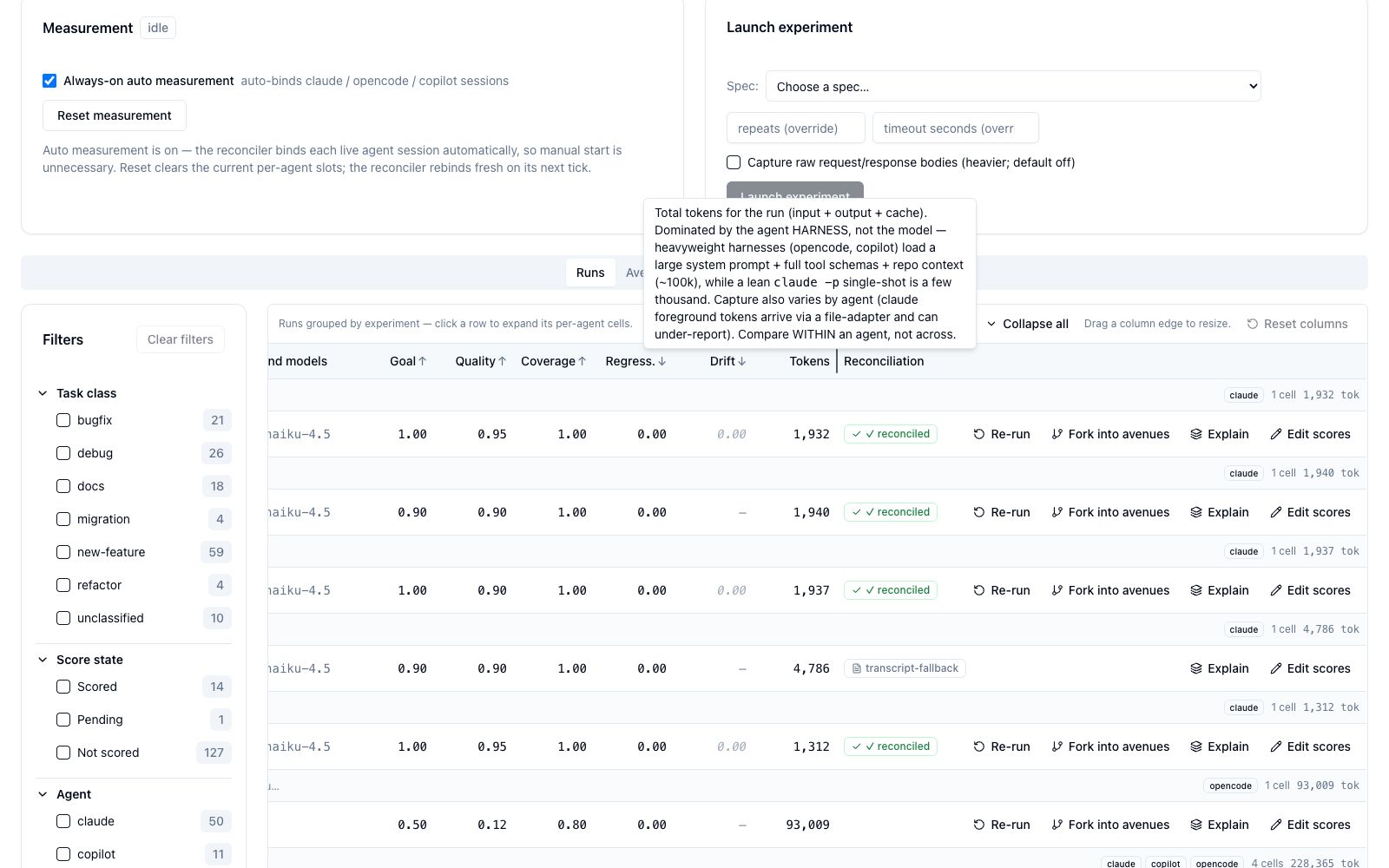The width and height of the screenshot is (1389, 868).
Task: Click the Edit scores pencil icon in the 1,937 tokens row
Action: 1276,590
